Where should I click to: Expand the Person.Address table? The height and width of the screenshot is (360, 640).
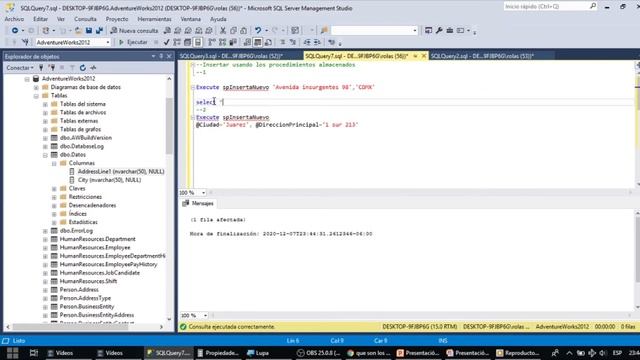coord(45,290)
